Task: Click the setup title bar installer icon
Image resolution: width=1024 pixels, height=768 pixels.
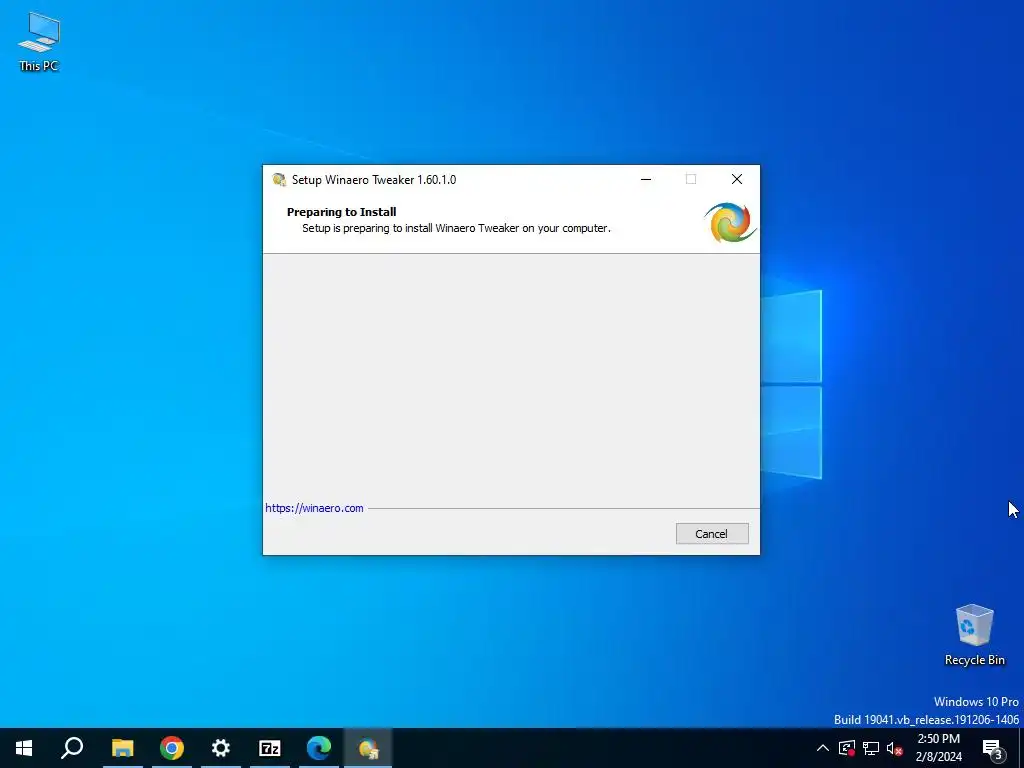Action: [280, 180]
